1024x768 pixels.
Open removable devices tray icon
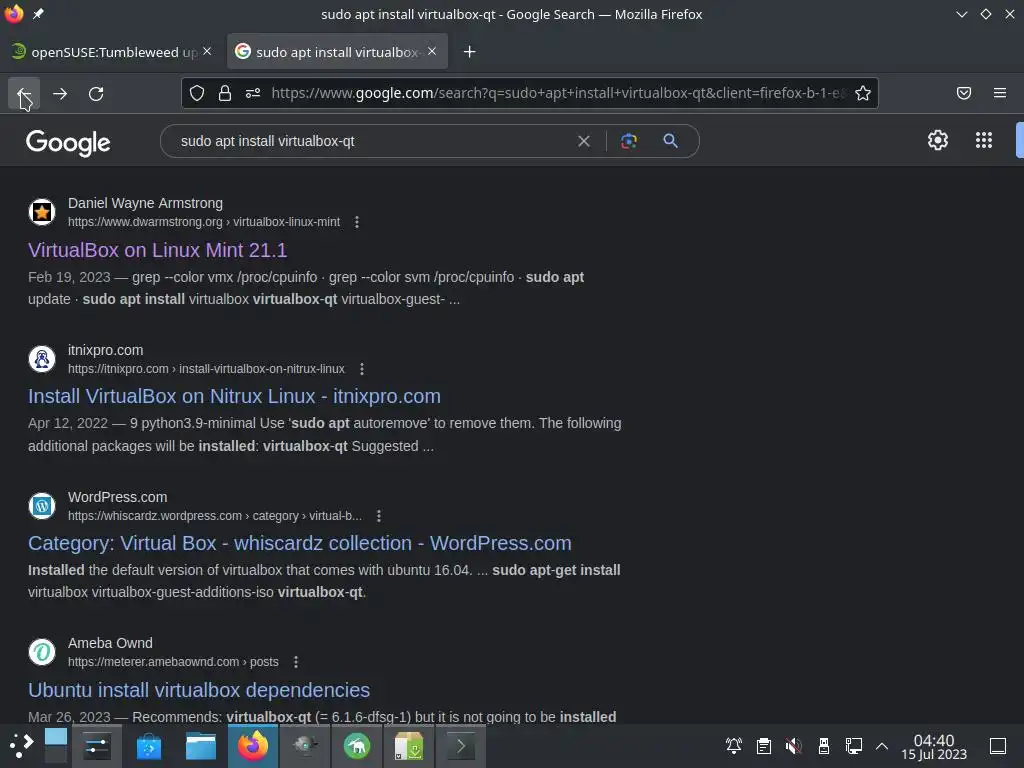(x=824, y=746)
